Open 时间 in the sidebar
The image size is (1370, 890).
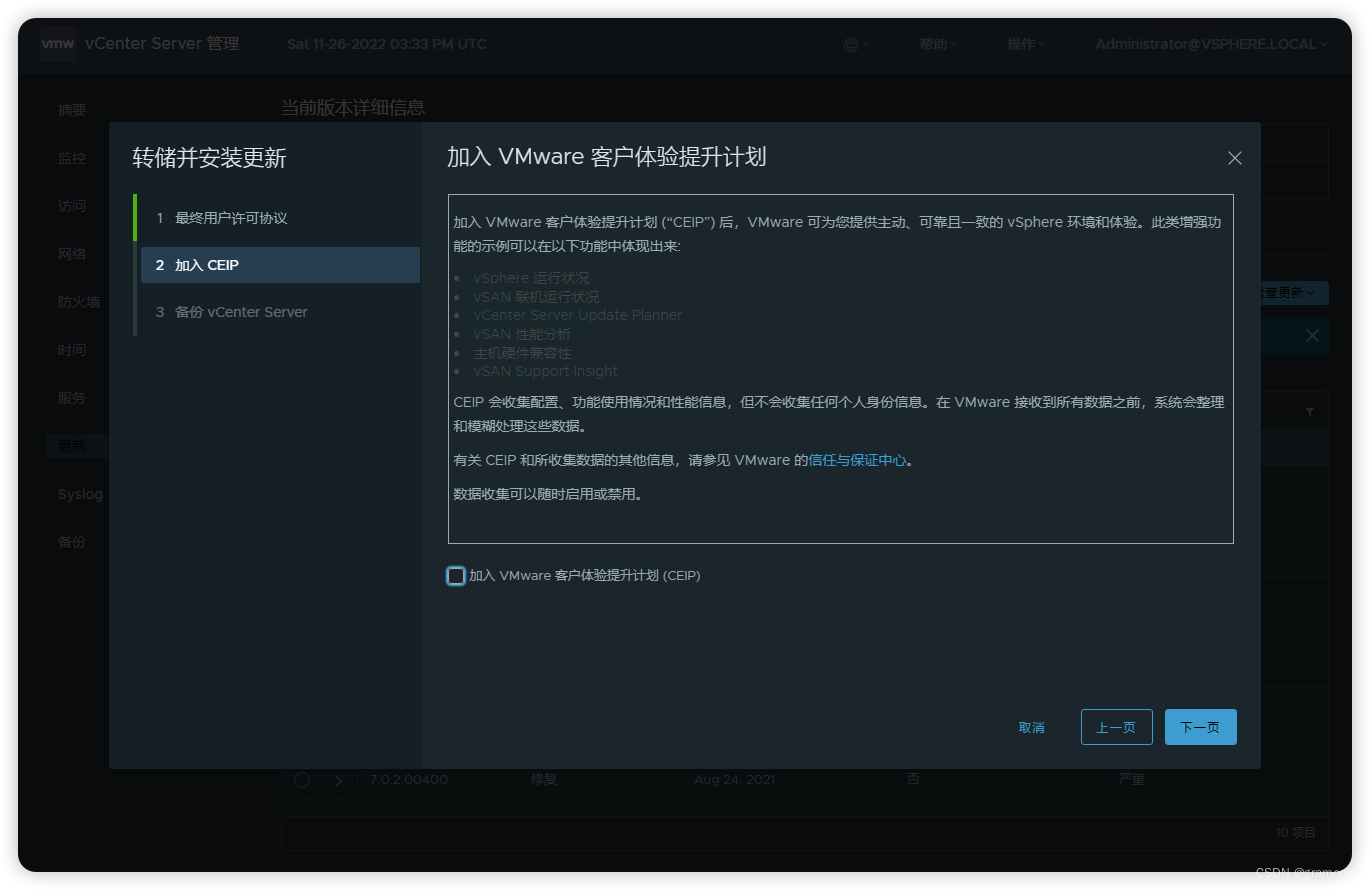[x=72, y=350]
